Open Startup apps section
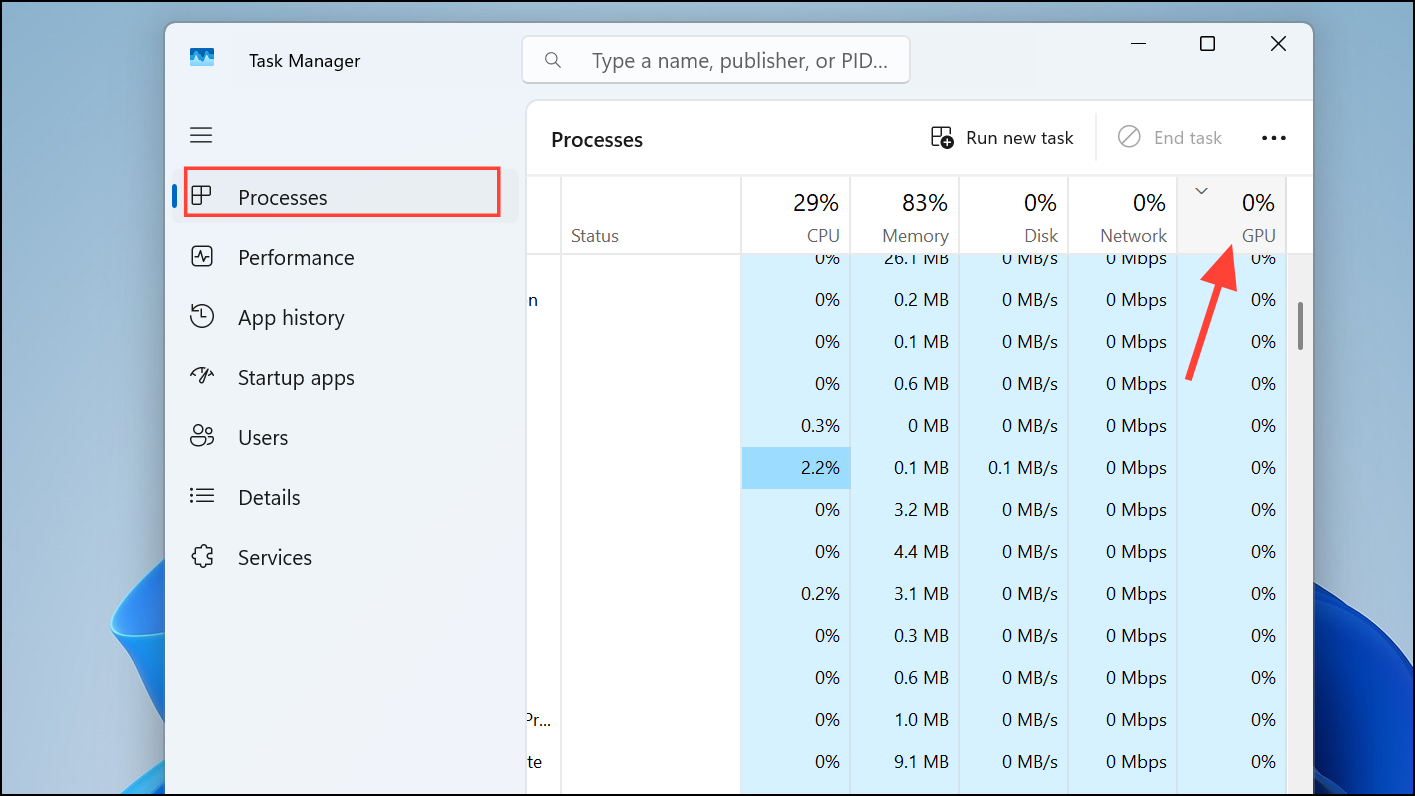The image size is (1415, 796). 295,377
